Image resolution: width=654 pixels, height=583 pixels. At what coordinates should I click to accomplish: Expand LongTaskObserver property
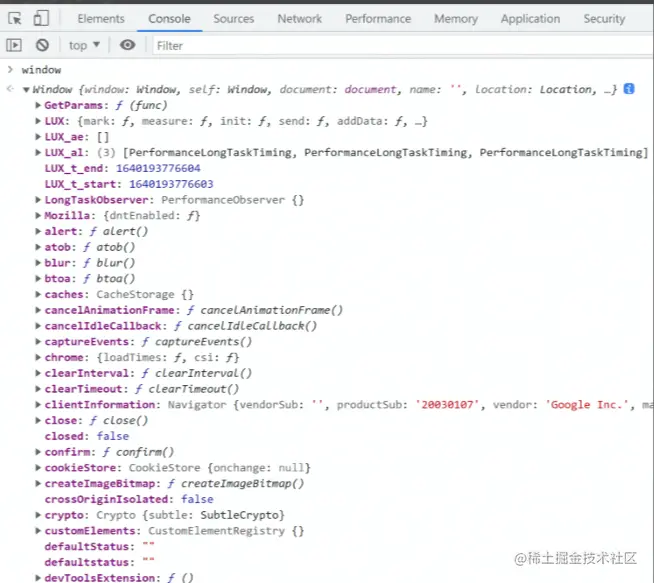coord(38,200)
